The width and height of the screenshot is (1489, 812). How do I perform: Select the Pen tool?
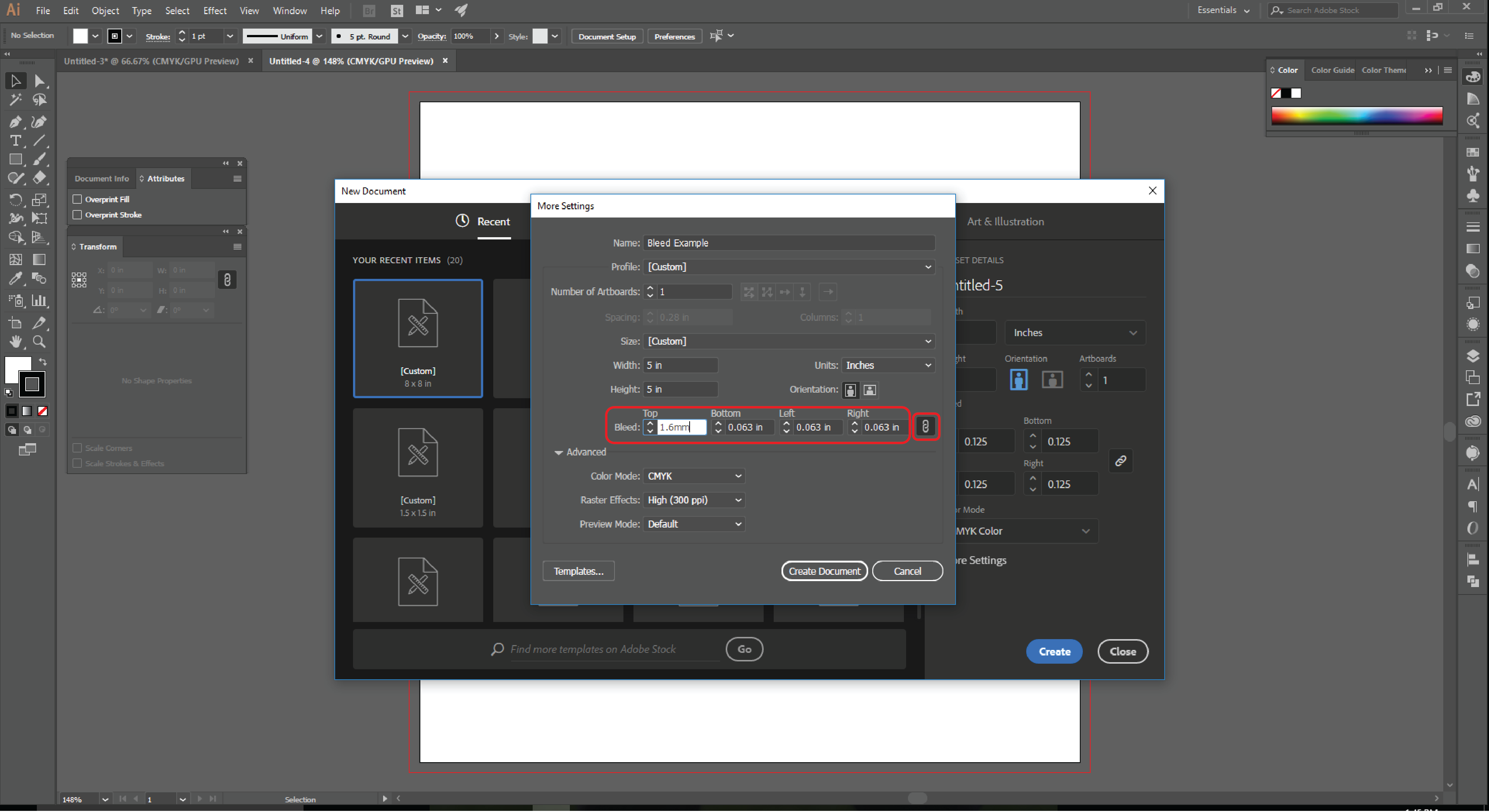[x=16, y=122]
